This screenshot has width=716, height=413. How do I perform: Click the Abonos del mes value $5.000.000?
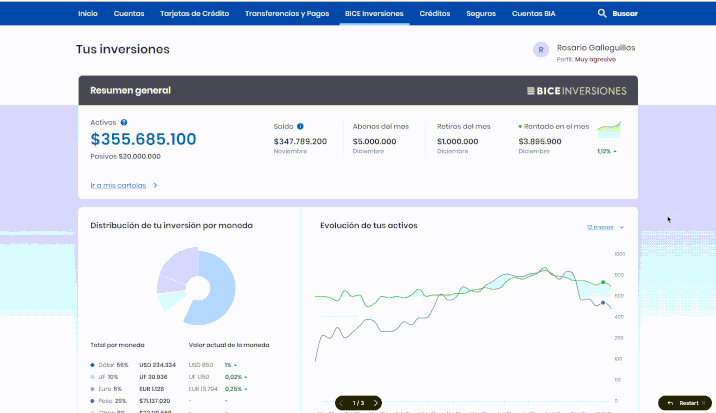(x=374, y=141)
